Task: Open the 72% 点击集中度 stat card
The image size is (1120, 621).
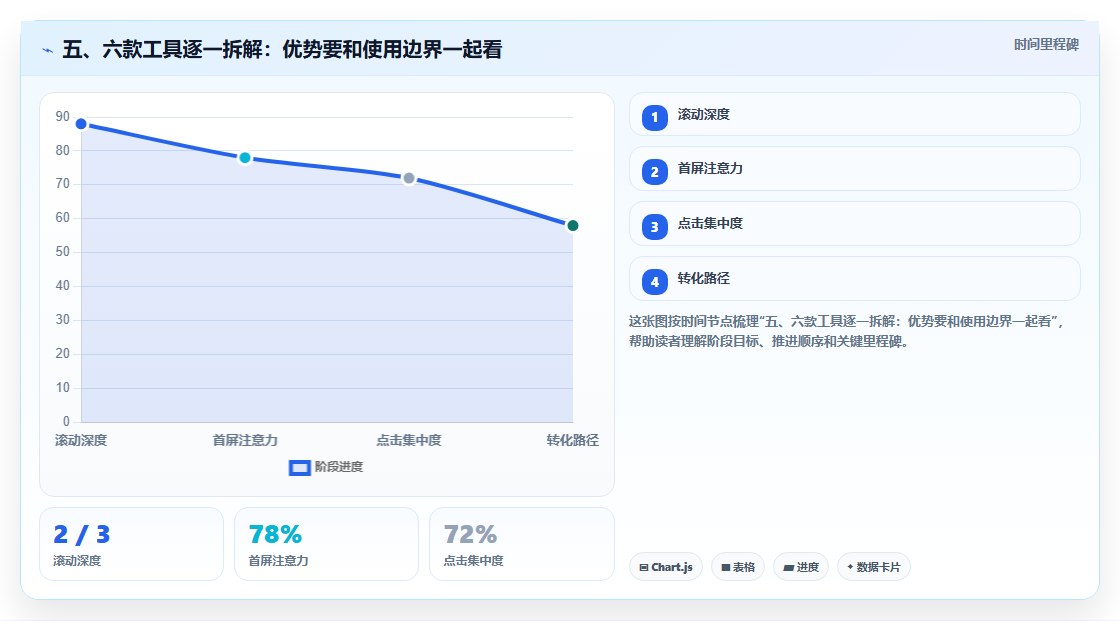Action: point(521,545)
